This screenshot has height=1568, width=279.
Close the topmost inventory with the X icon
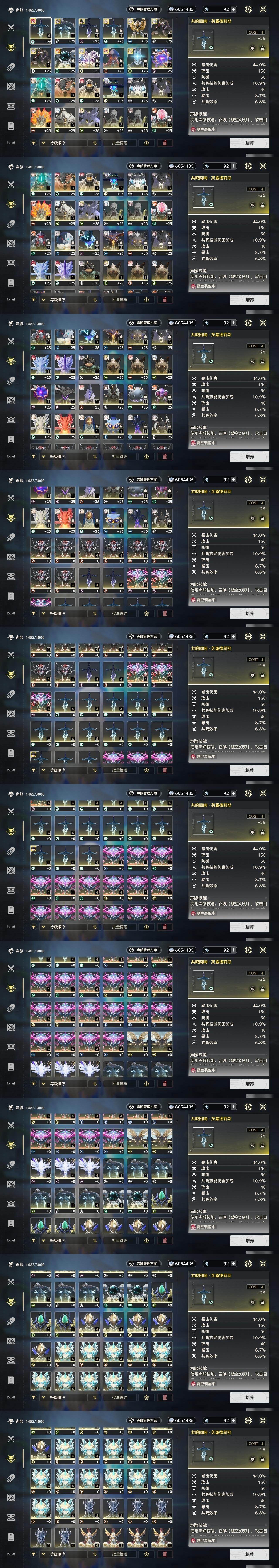(263, 9)
